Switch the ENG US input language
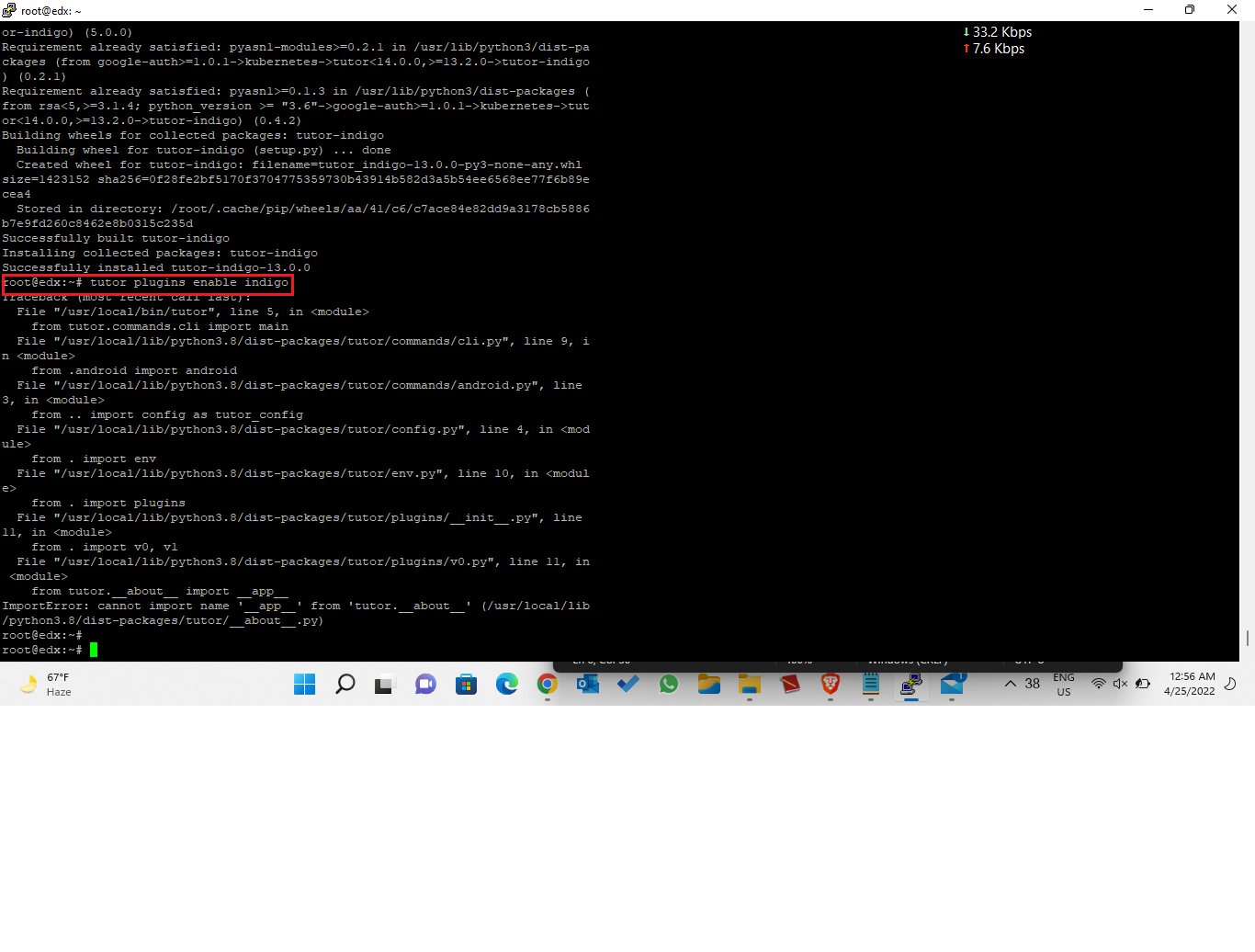This screenshot has width=1255, height=952. click(1064, 685)
